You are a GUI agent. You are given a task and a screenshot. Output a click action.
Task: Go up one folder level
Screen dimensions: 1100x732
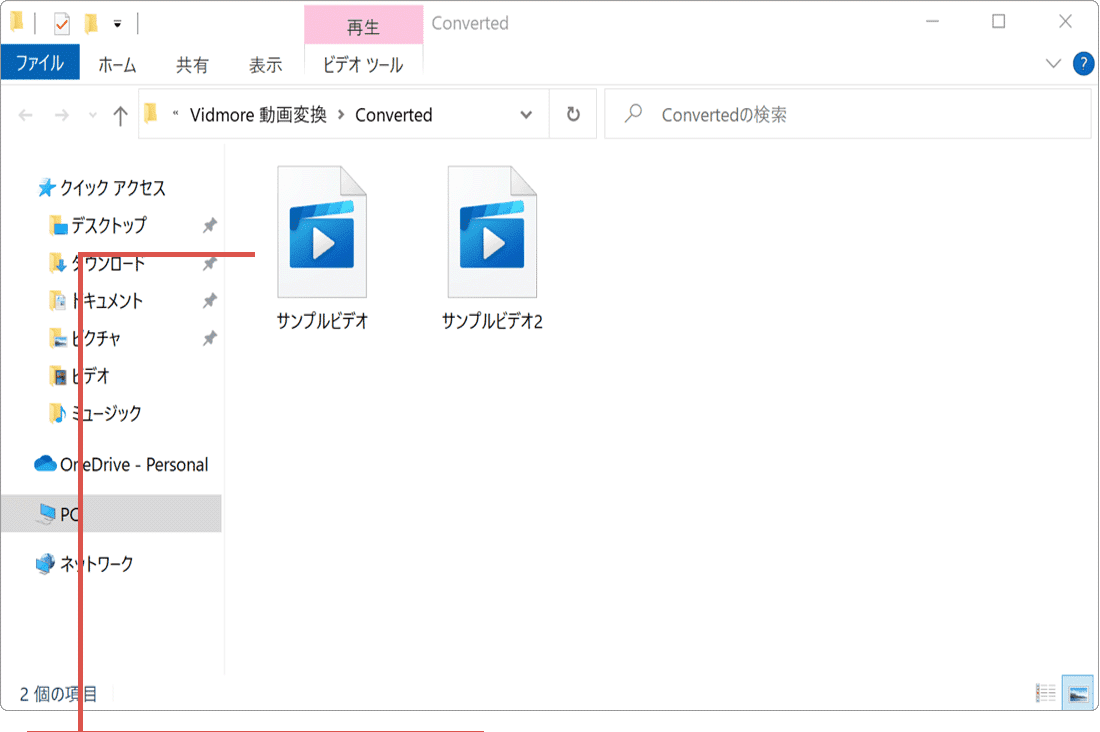[x=119, y=114]
